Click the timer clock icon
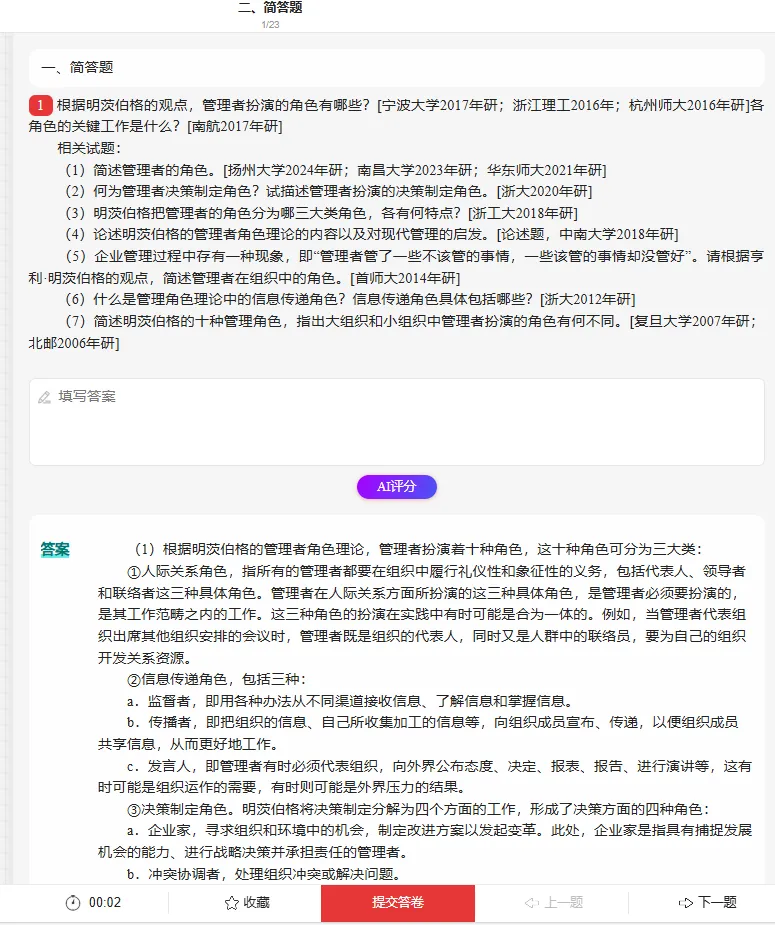Screen dimensions: 775x925 [x=73, y=903]
